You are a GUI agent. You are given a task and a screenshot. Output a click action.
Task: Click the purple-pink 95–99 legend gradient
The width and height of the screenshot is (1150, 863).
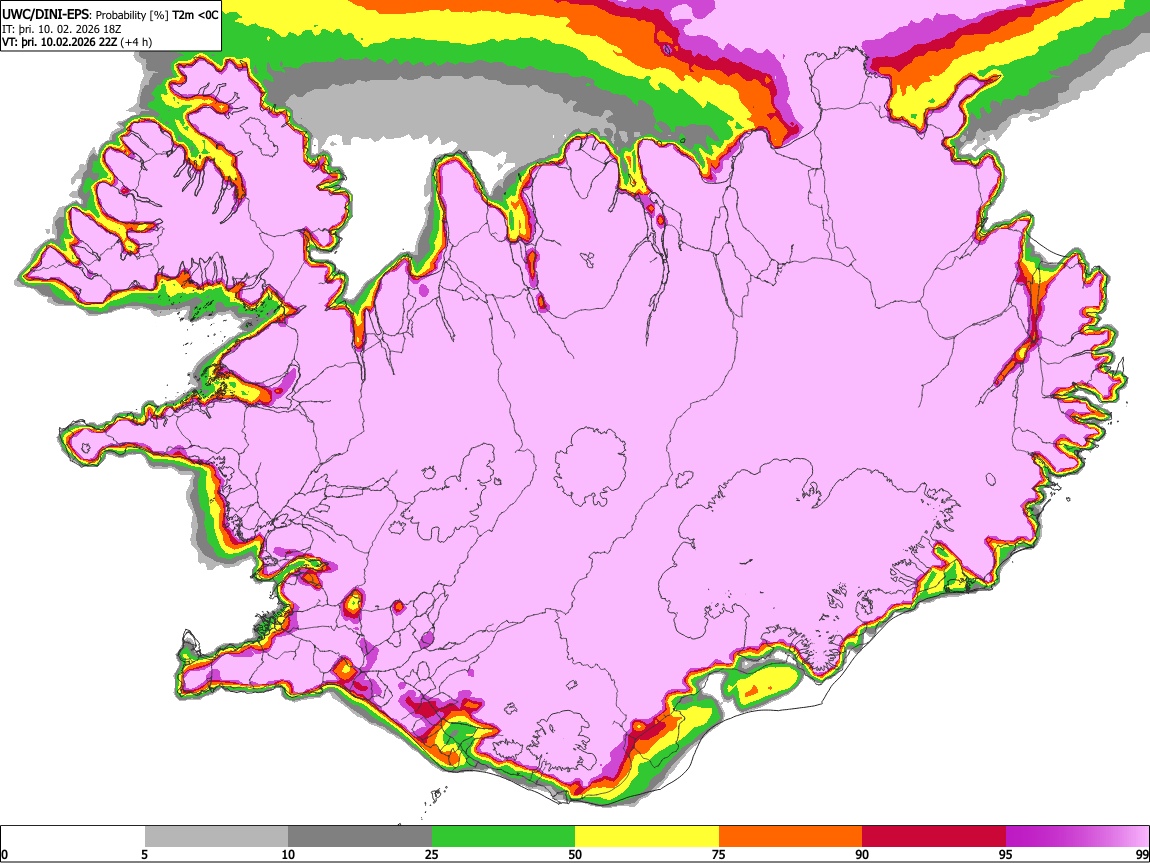click(x=1077, y=837)
